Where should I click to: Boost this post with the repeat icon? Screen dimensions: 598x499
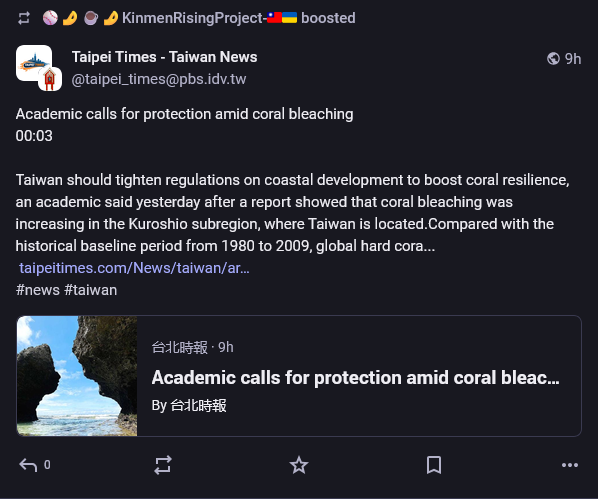163,465
